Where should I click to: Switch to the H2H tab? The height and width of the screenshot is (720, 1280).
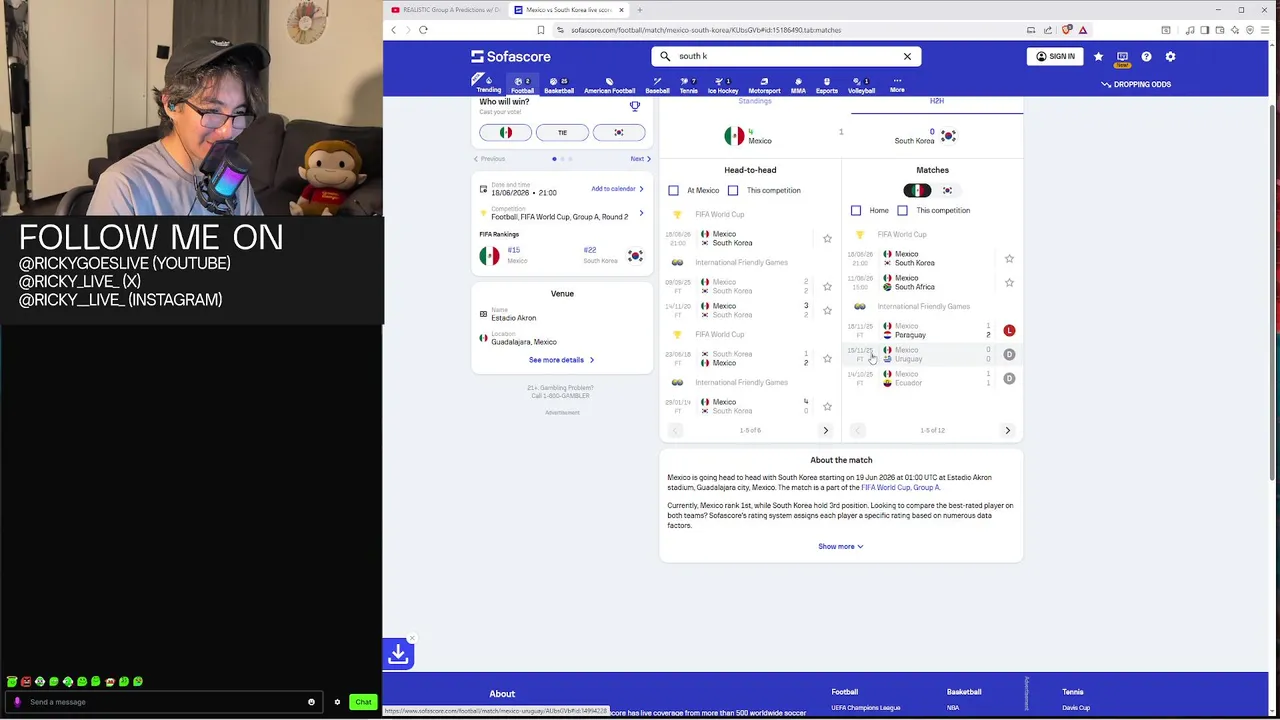pos(937,102)
